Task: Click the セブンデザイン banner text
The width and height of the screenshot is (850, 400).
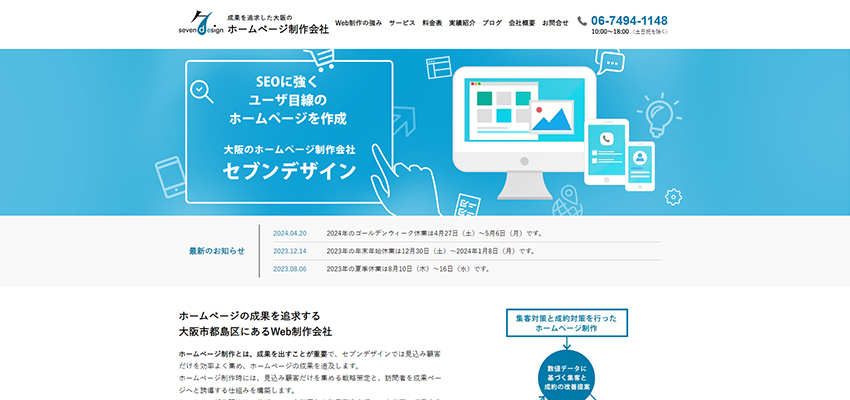Action: point(289,171)
